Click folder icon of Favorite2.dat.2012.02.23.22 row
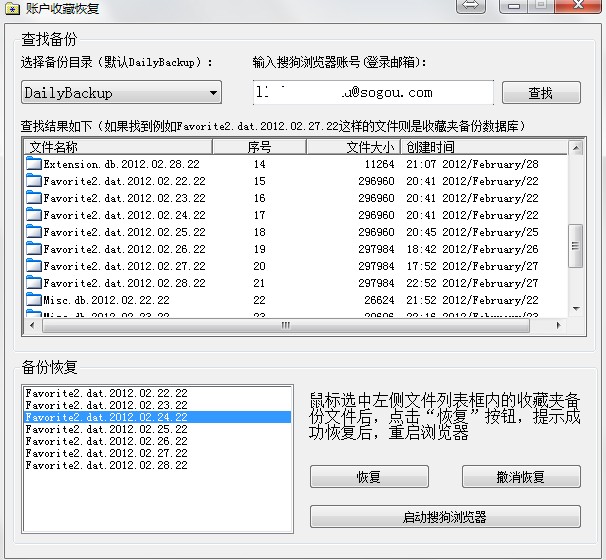 coord(34,197)
